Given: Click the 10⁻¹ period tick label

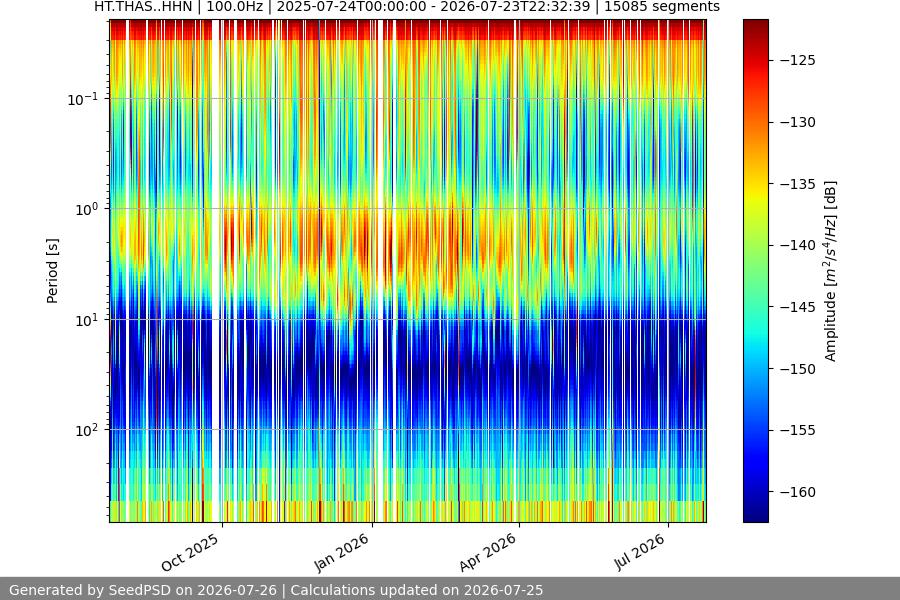Looking at the screenshot, I should click(83, 99).
